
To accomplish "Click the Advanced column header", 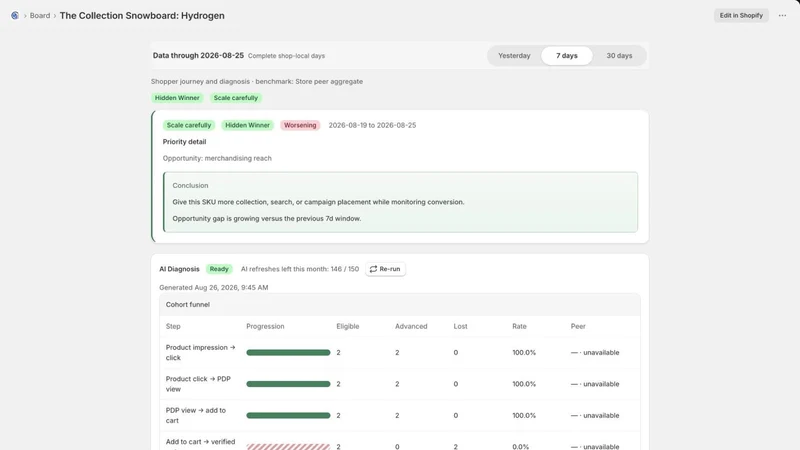I will (411, 327).
